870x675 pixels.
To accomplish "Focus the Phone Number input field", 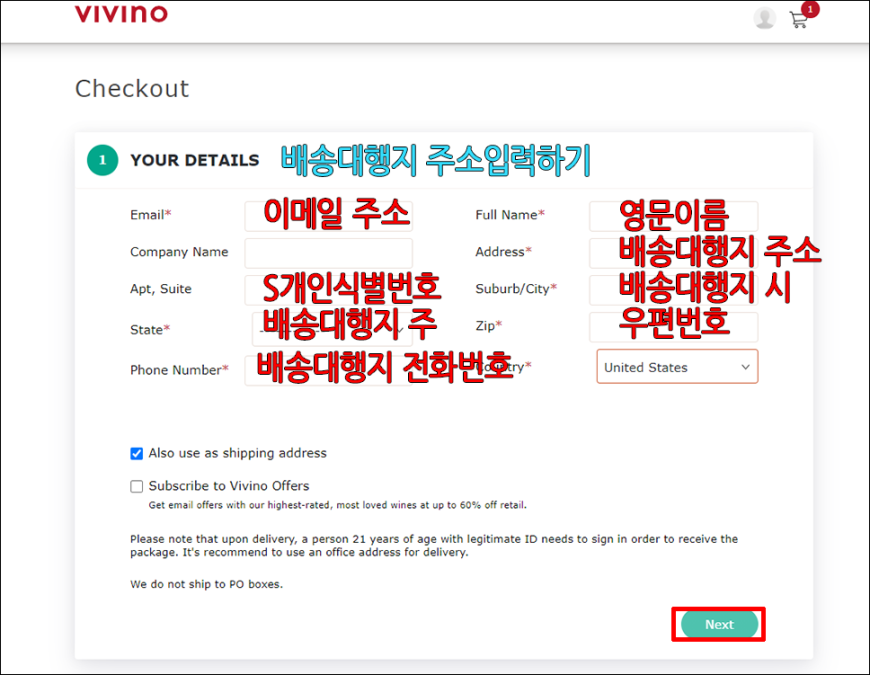I will [328, 371].
